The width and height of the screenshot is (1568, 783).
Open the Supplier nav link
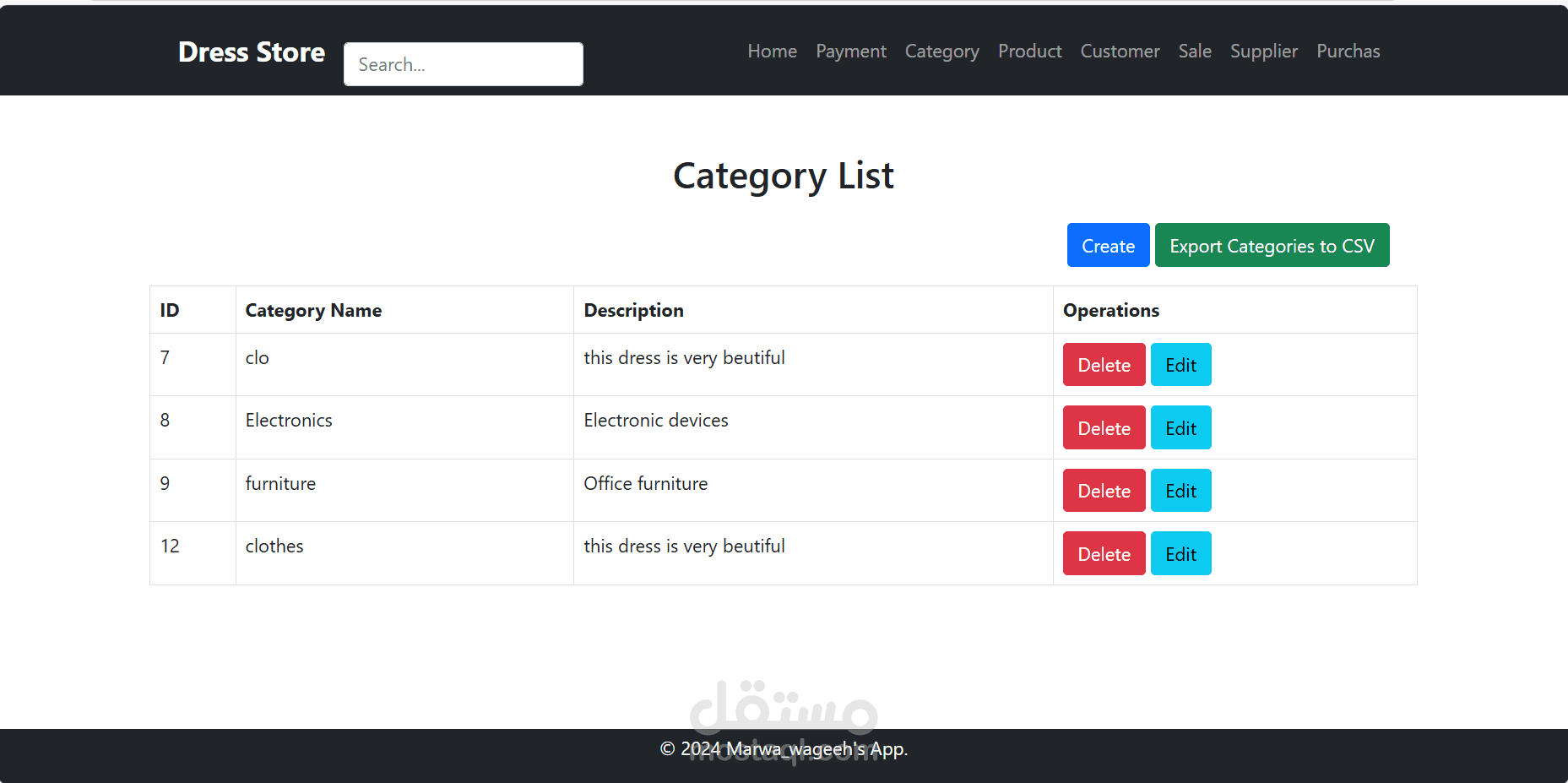tap(1263, 52)
